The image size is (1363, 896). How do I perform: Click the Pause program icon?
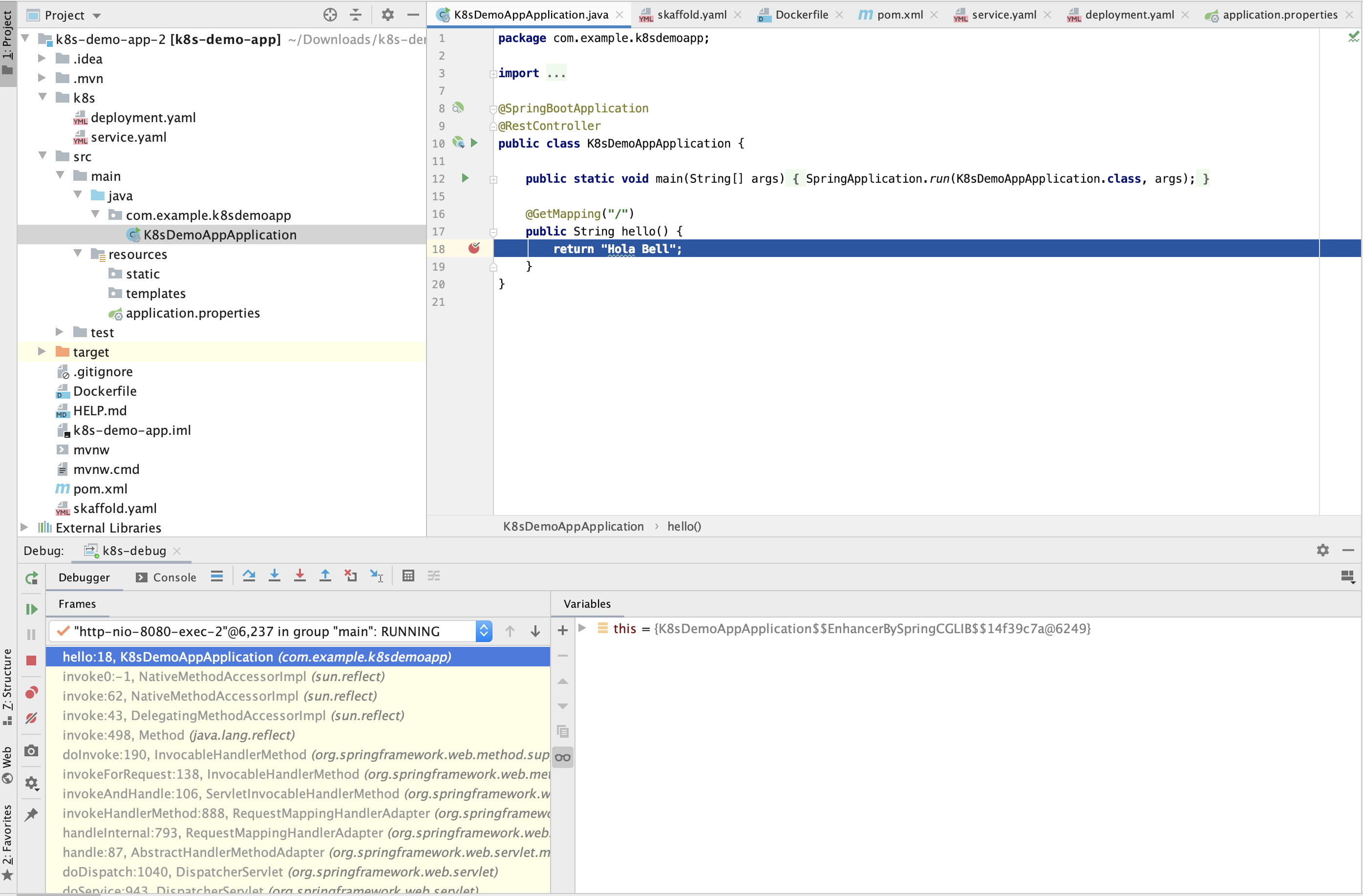click(31, 634)
